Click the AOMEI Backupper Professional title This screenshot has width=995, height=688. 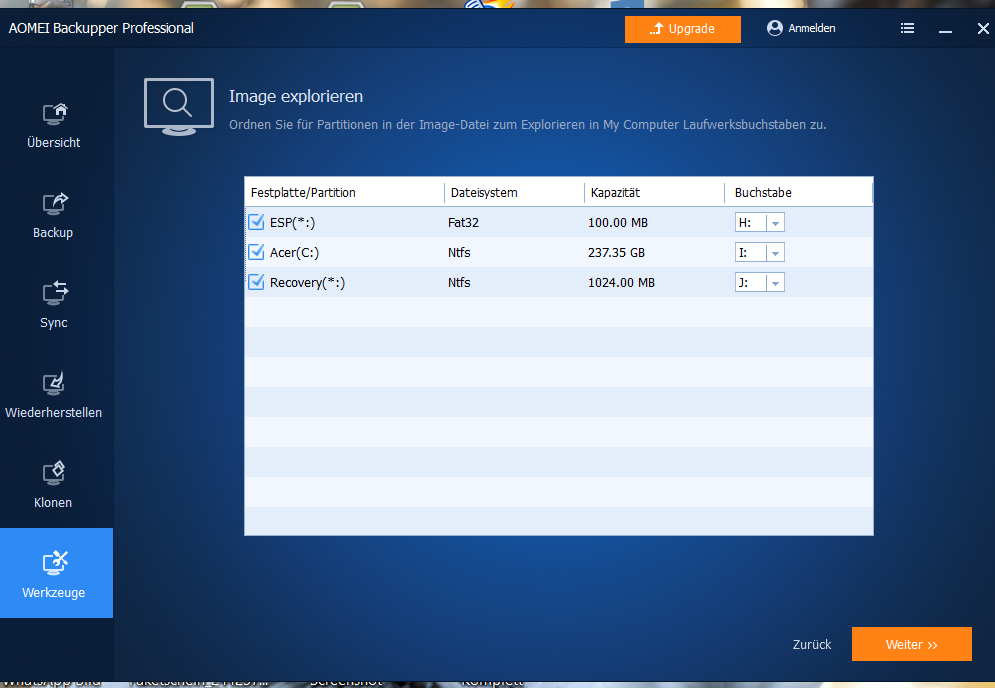tap(102, 29)
